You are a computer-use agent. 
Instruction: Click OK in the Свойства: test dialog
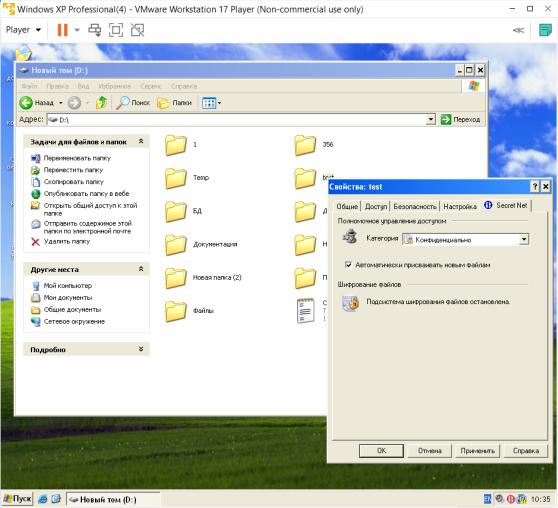pyautogui.click(x=381, y=451)
